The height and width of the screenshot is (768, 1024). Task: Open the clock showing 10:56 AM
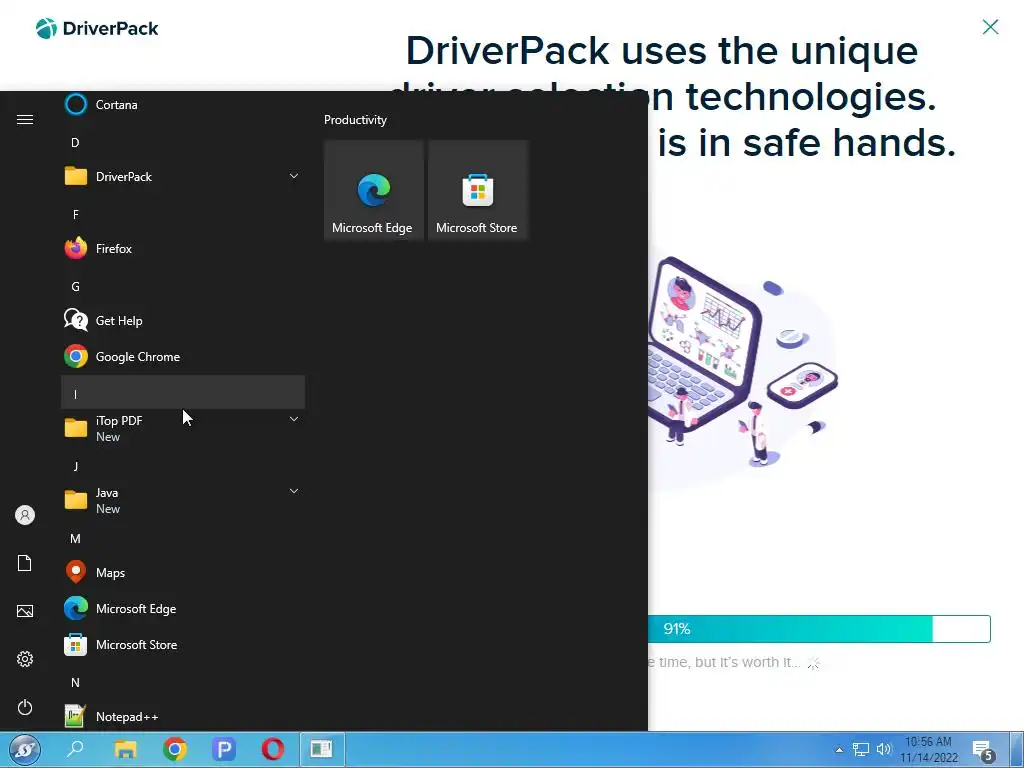click(929, 750)
